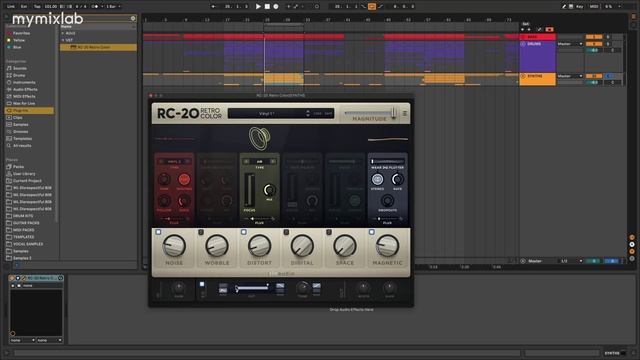Open MIDI PACKS folder in Places
Image resolution: width=640 pixels, height=360 pixels.
(x=24, y=230)
